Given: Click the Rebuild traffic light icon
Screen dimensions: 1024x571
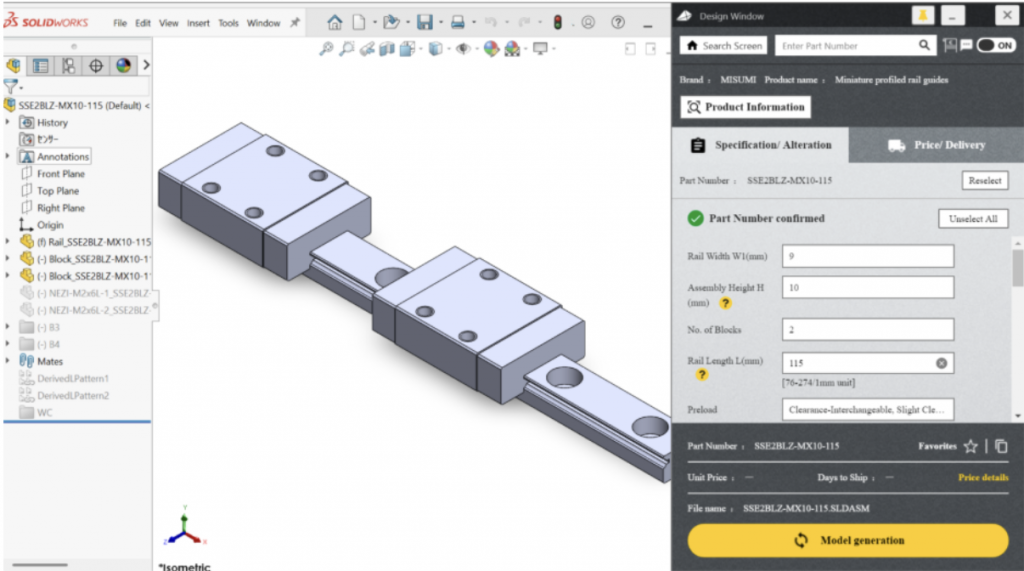Looking at the screenshot, I should [x=557, y=22].
